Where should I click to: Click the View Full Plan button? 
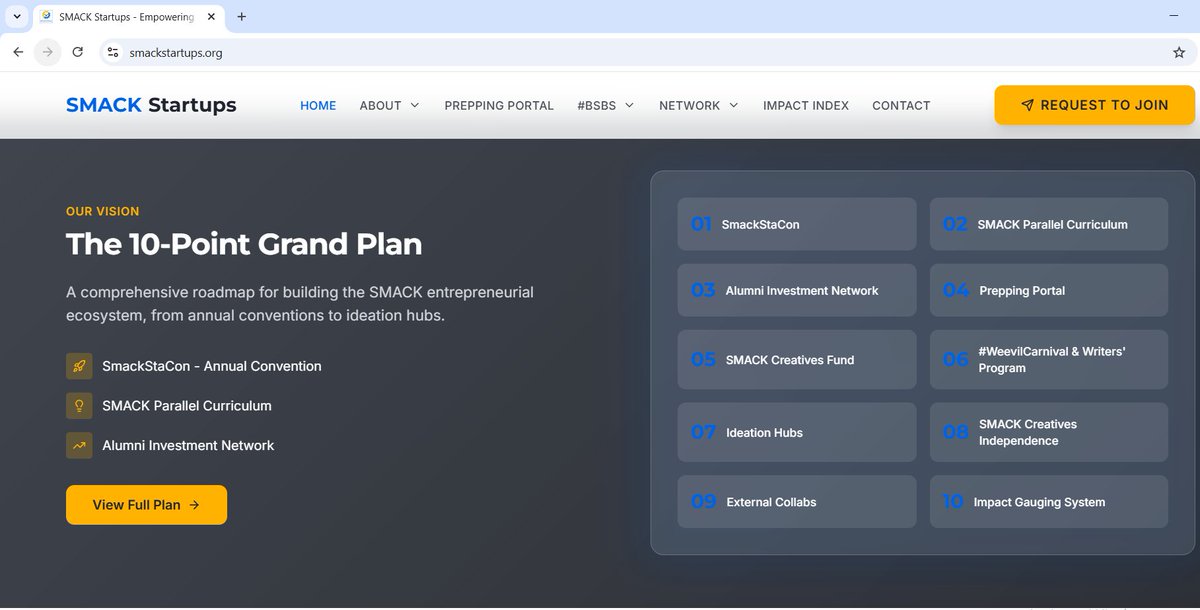[x=146, y=505]
